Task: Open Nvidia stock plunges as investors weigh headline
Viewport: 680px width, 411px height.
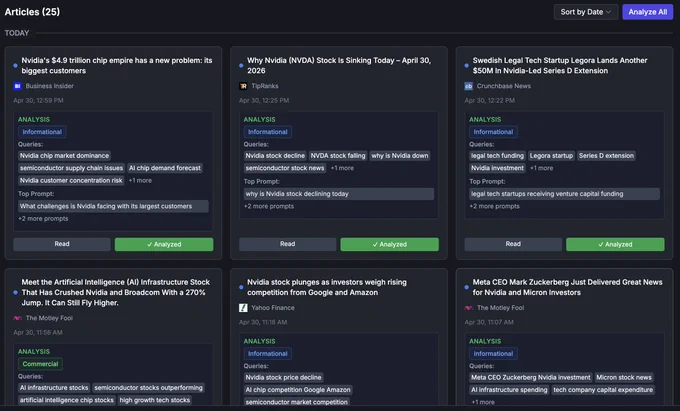Action: tap(327, 287)
